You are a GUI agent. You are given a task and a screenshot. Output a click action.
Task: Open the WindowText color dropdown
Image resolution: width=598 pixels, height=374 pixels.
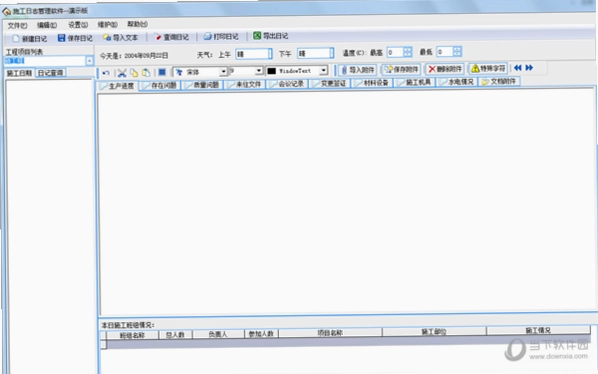click(323, 71)
